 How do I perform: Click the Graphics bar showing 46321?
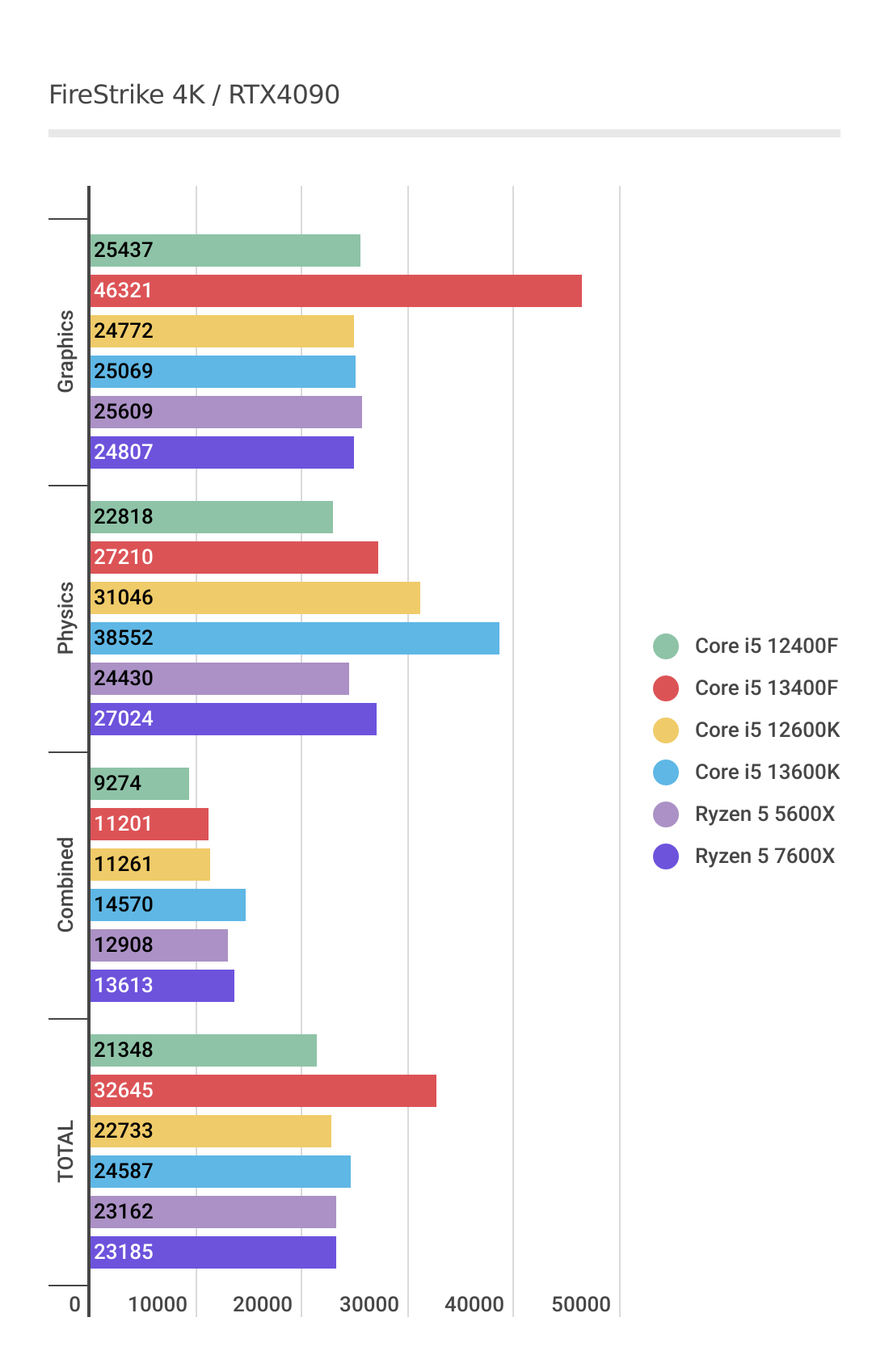point(335,291)
